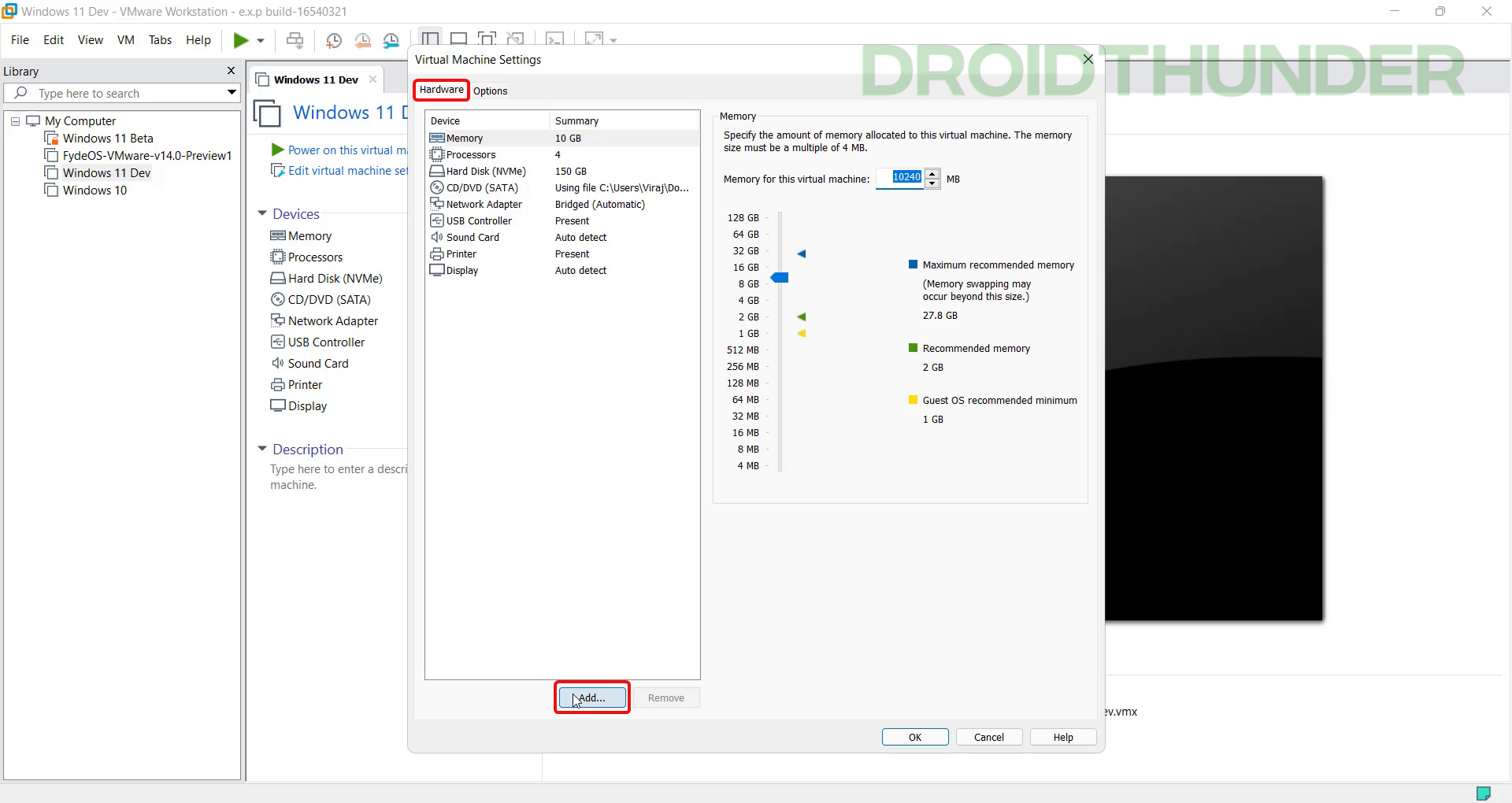Switch to the Options tab
1512x803 pixels.
point(490,91)
